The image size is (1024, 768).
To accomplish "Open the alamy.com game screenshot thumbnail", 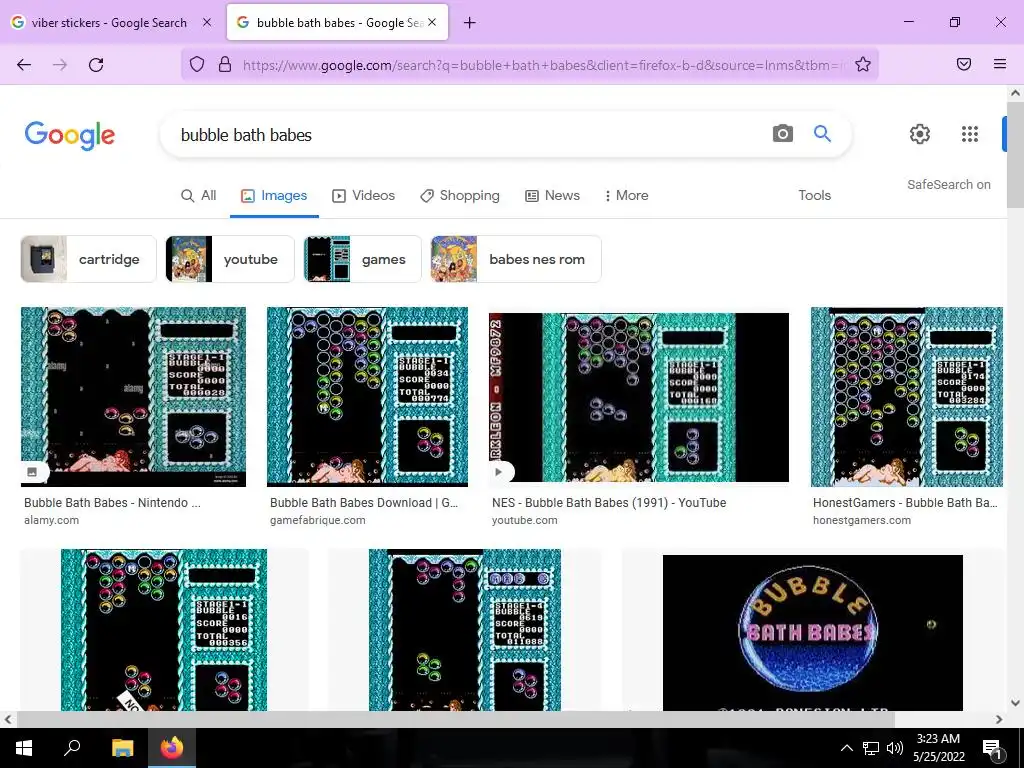I will pos(133,396).
